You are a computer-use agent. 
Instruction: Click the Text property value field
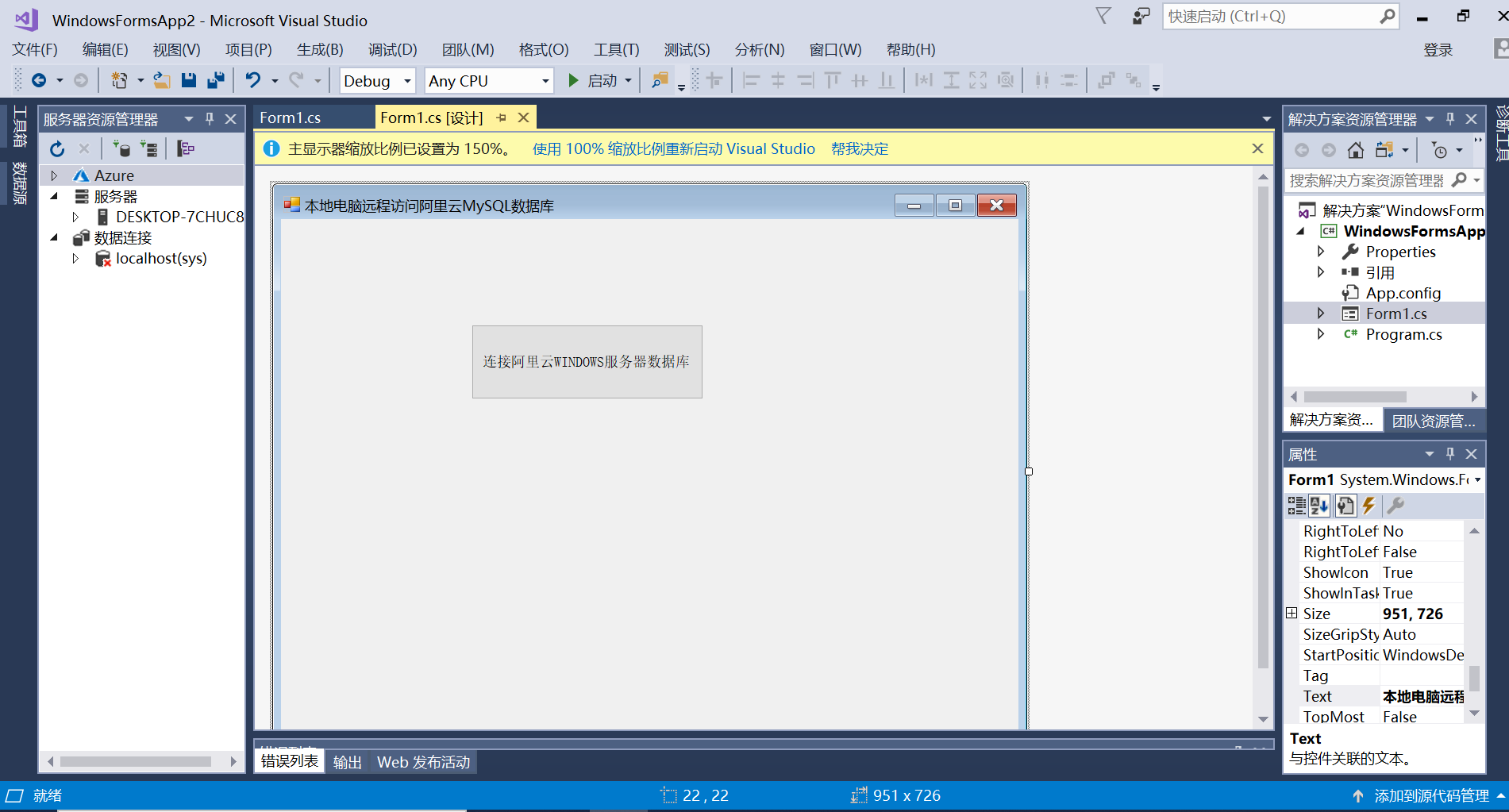1422,696
